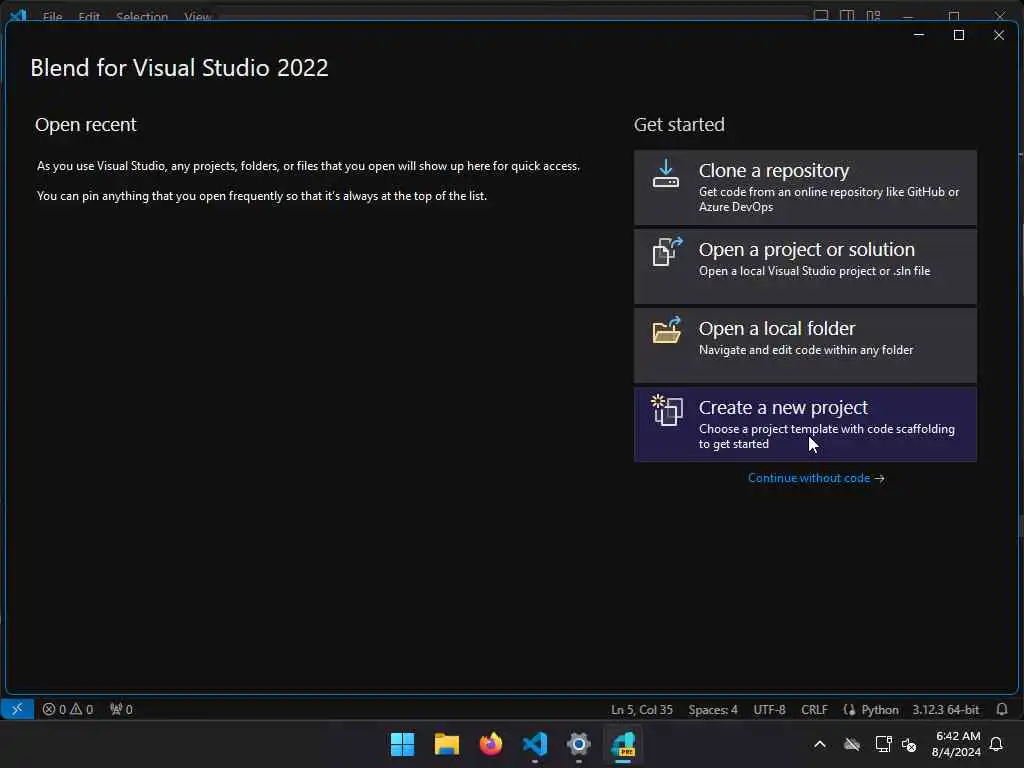This screenshot has height=768, width=1024.
Task: Minimize the Blend for Visual Studio dialog
Action: [919, 35]
